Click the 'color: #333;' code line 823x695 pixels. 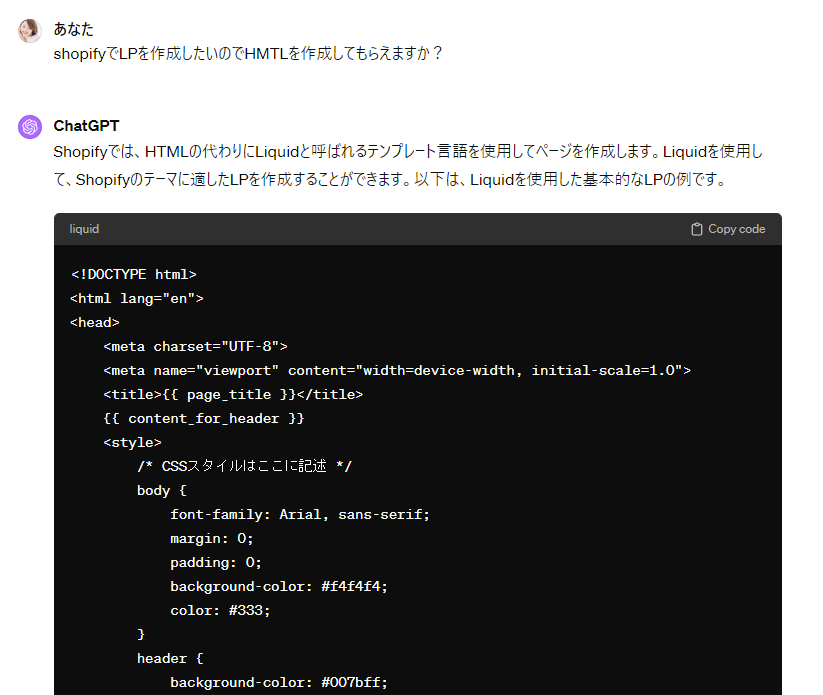click(220, 611)
